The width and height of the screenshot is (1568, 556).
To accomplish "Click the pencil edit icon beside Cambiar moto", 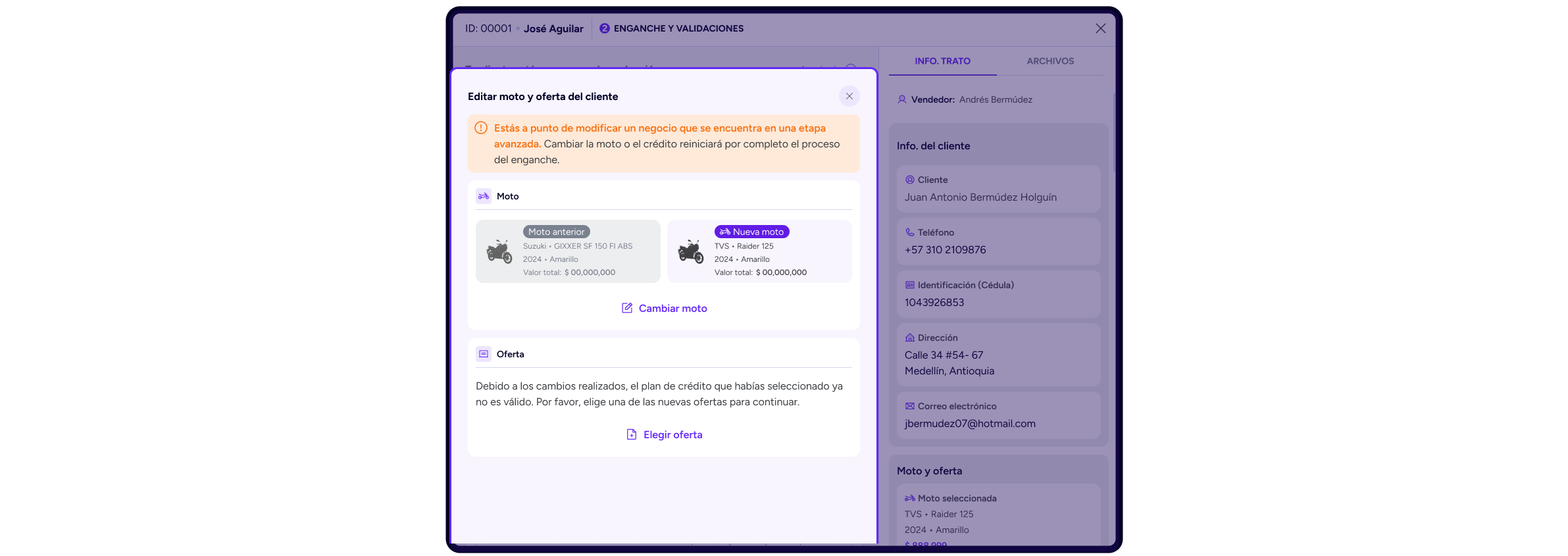I will click(627, 308).
